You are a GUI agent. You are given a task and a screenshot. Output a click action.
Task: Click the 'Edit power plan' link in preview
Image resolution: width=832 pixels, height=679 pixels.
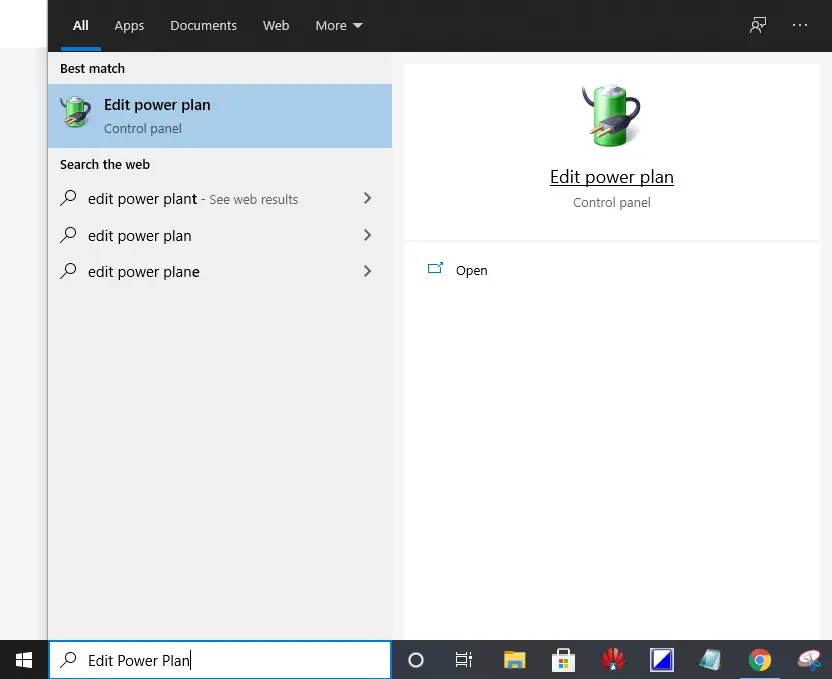coord(611,177)
